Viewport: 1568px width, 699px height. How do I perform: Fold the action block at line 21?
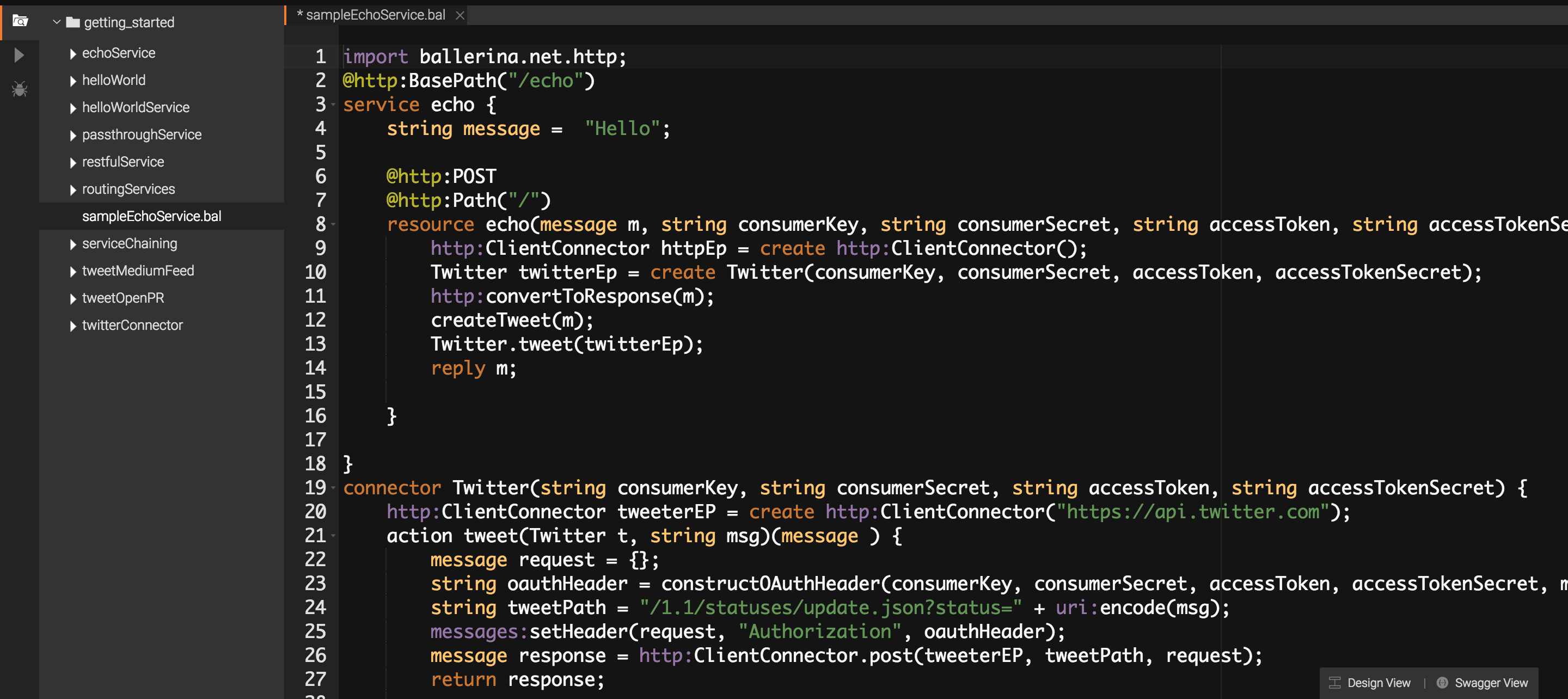(334, 536)
